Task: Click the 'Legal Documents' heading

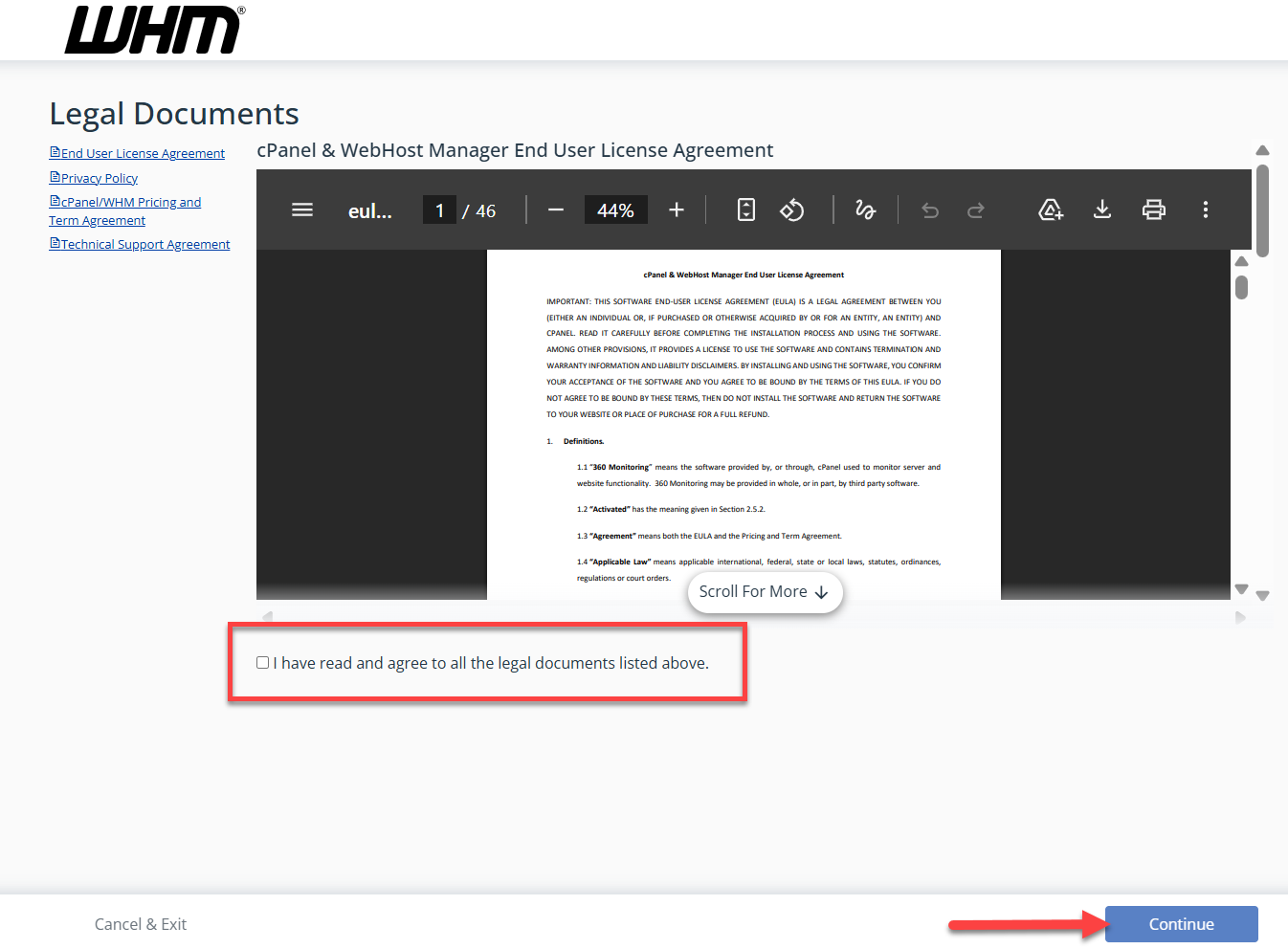Action: coord(174,114)
